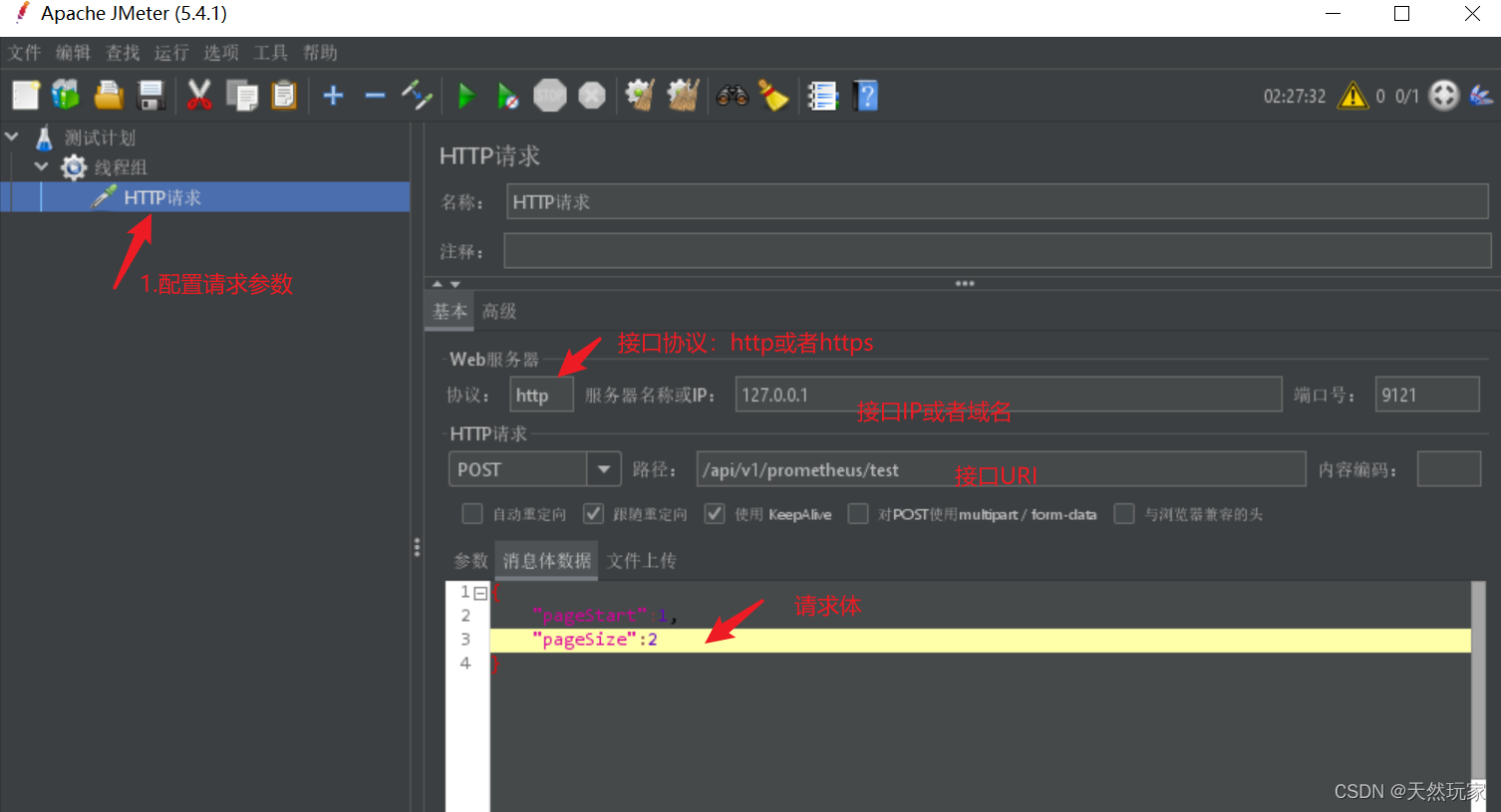
Task: Enable 对POST使用multipart / form-data checkbox
Action: pyautogui.click(x=858, y=514)
